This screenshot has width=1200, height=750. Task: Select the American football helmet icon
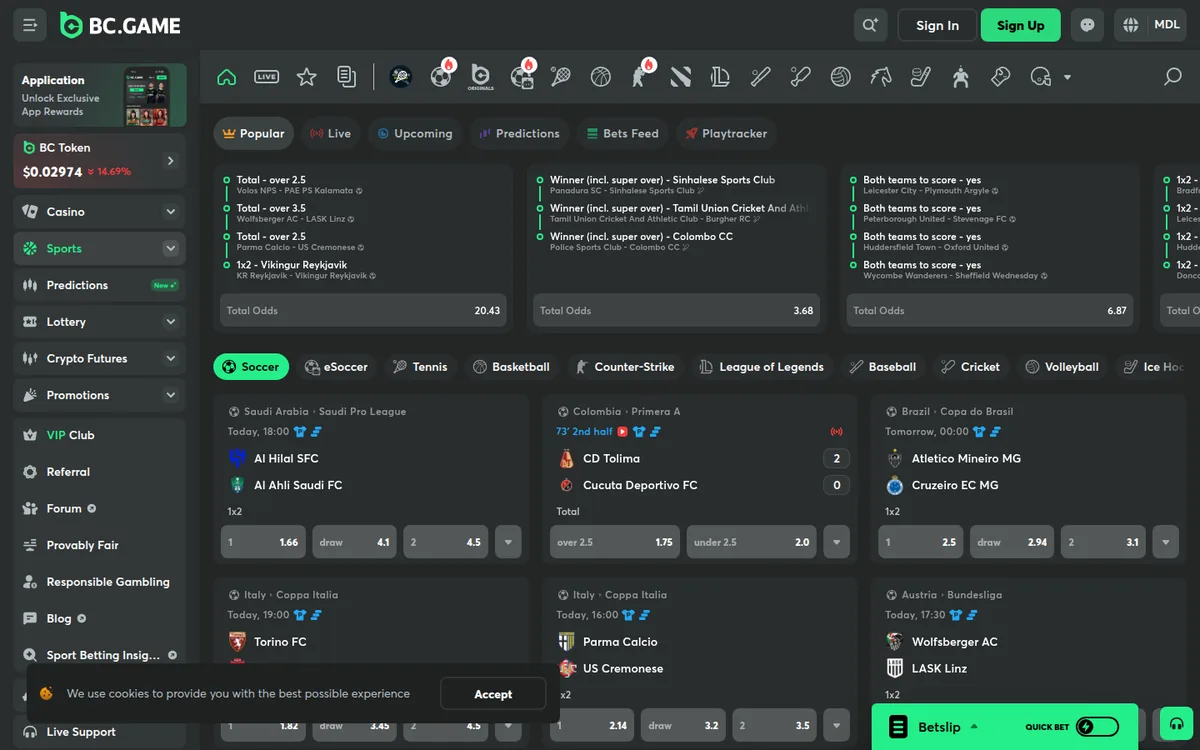tap(1040, 77)
